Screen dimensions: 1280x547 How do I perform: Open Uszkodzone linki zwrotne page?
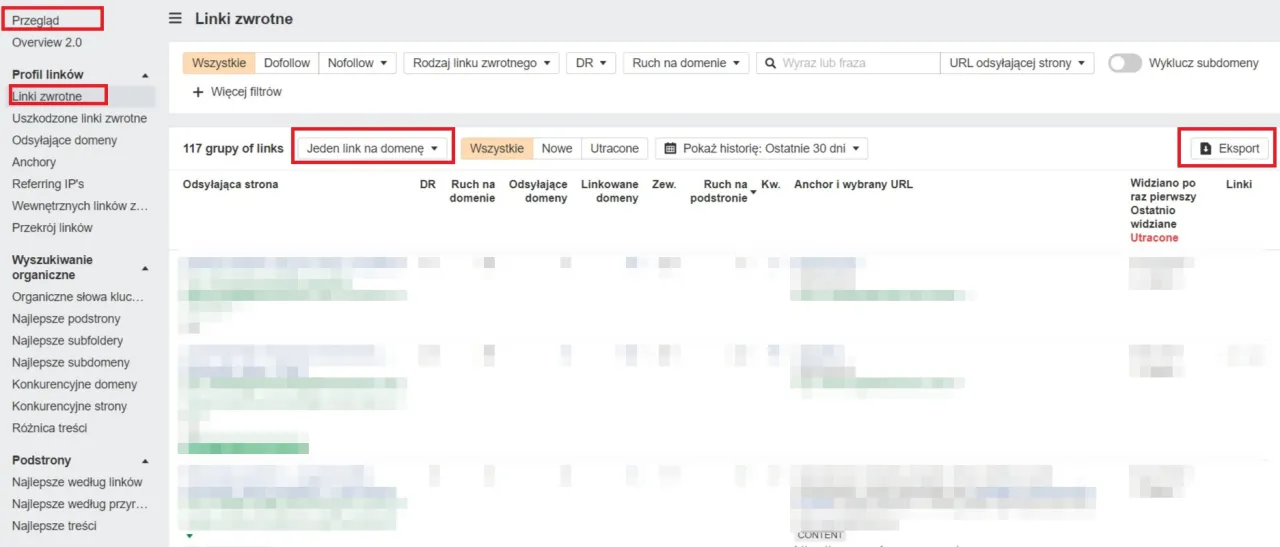[79, 118]
